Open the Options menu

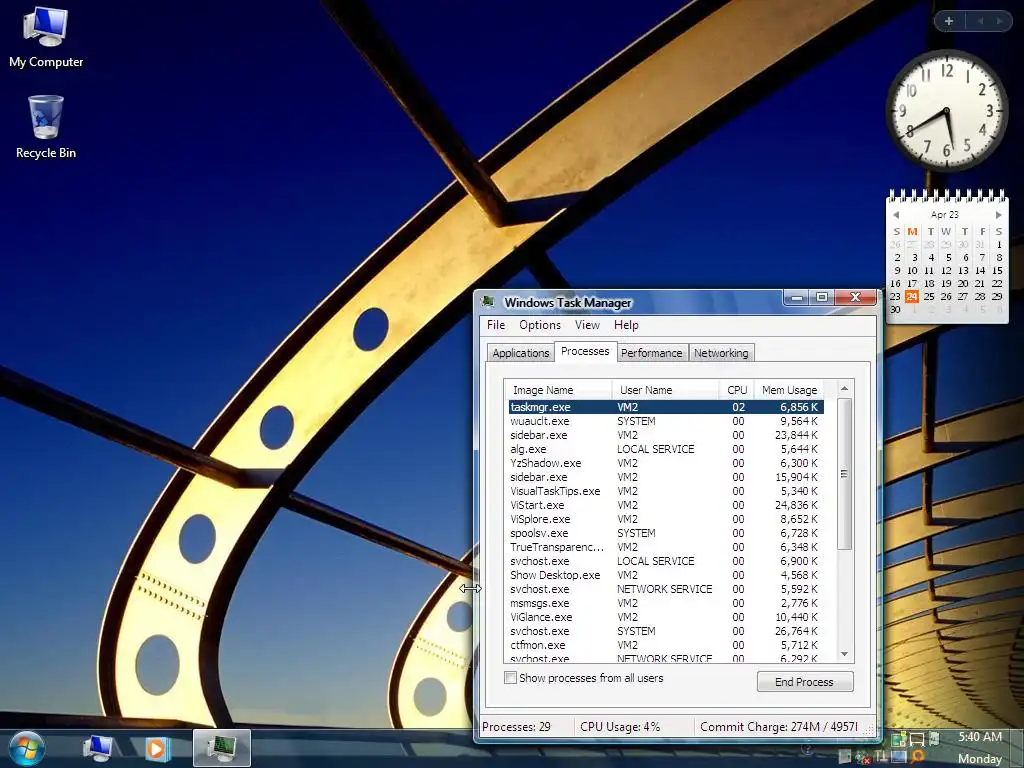click(540, 325)
